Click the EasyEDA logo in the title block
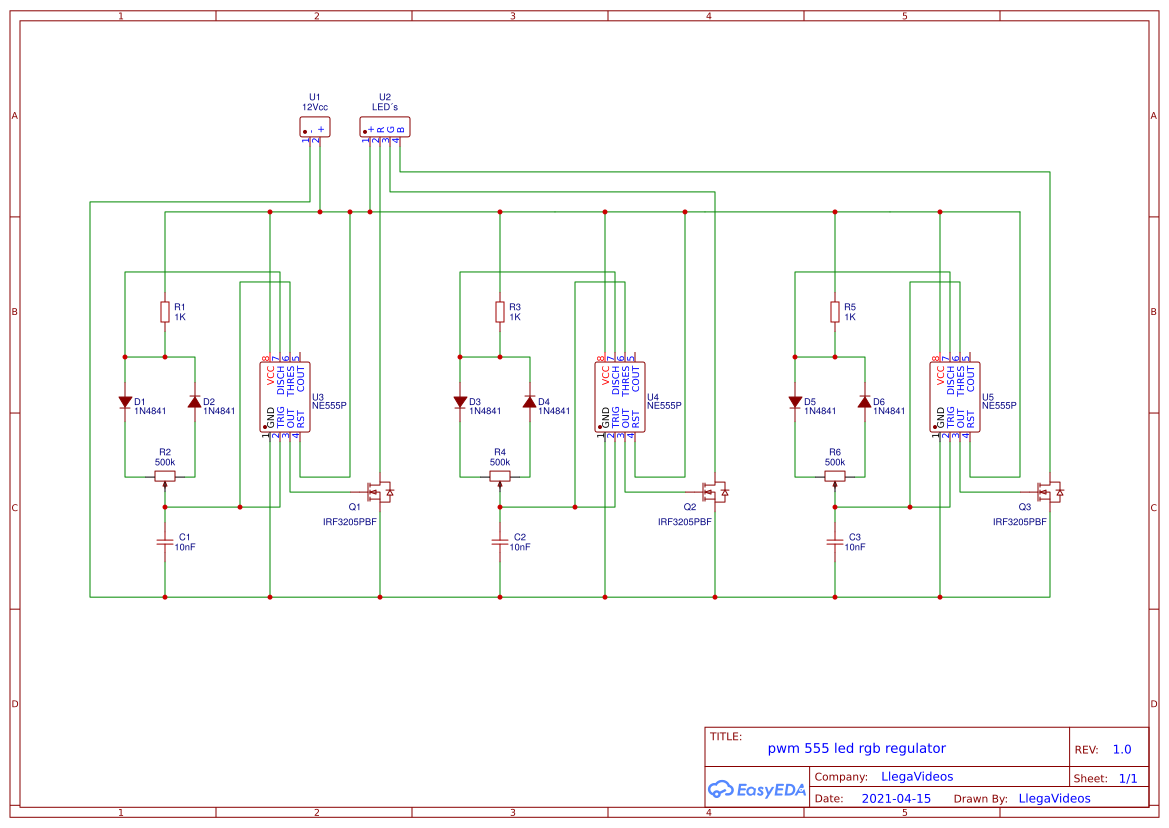 [x=757, y=789]
